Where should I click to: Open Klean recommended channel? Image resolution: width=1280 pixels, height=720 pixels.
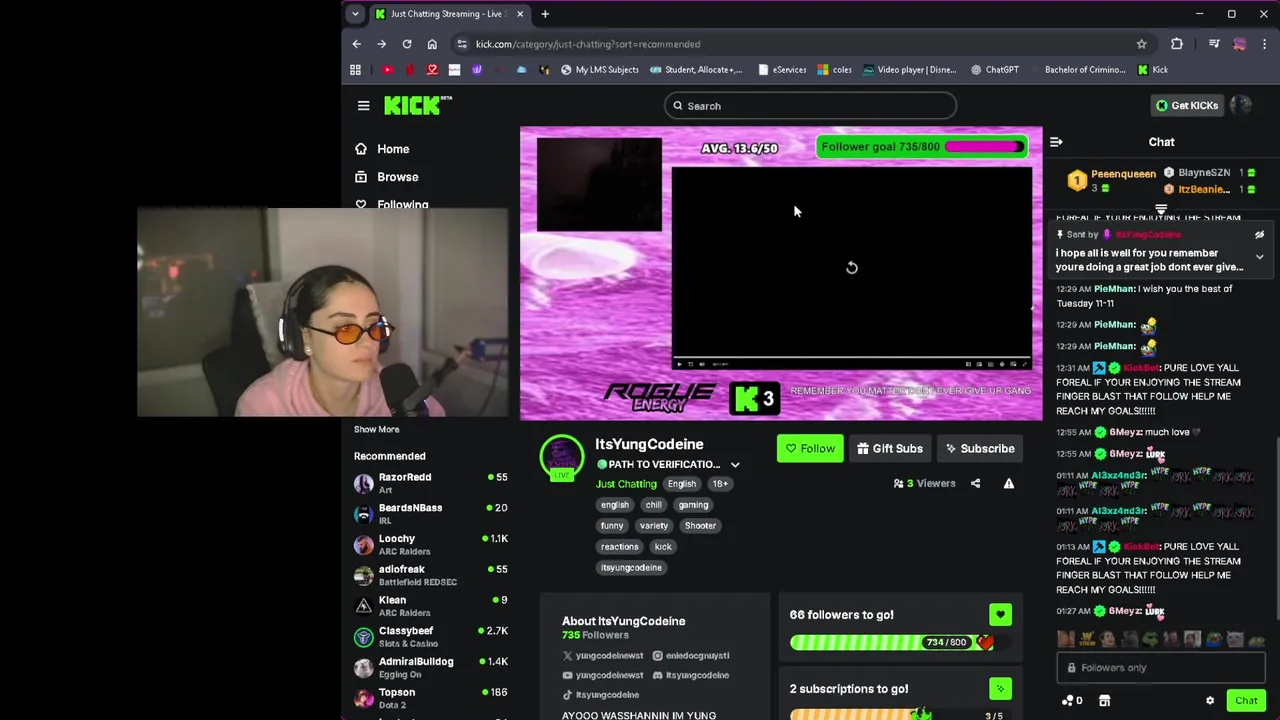[430, 607]
